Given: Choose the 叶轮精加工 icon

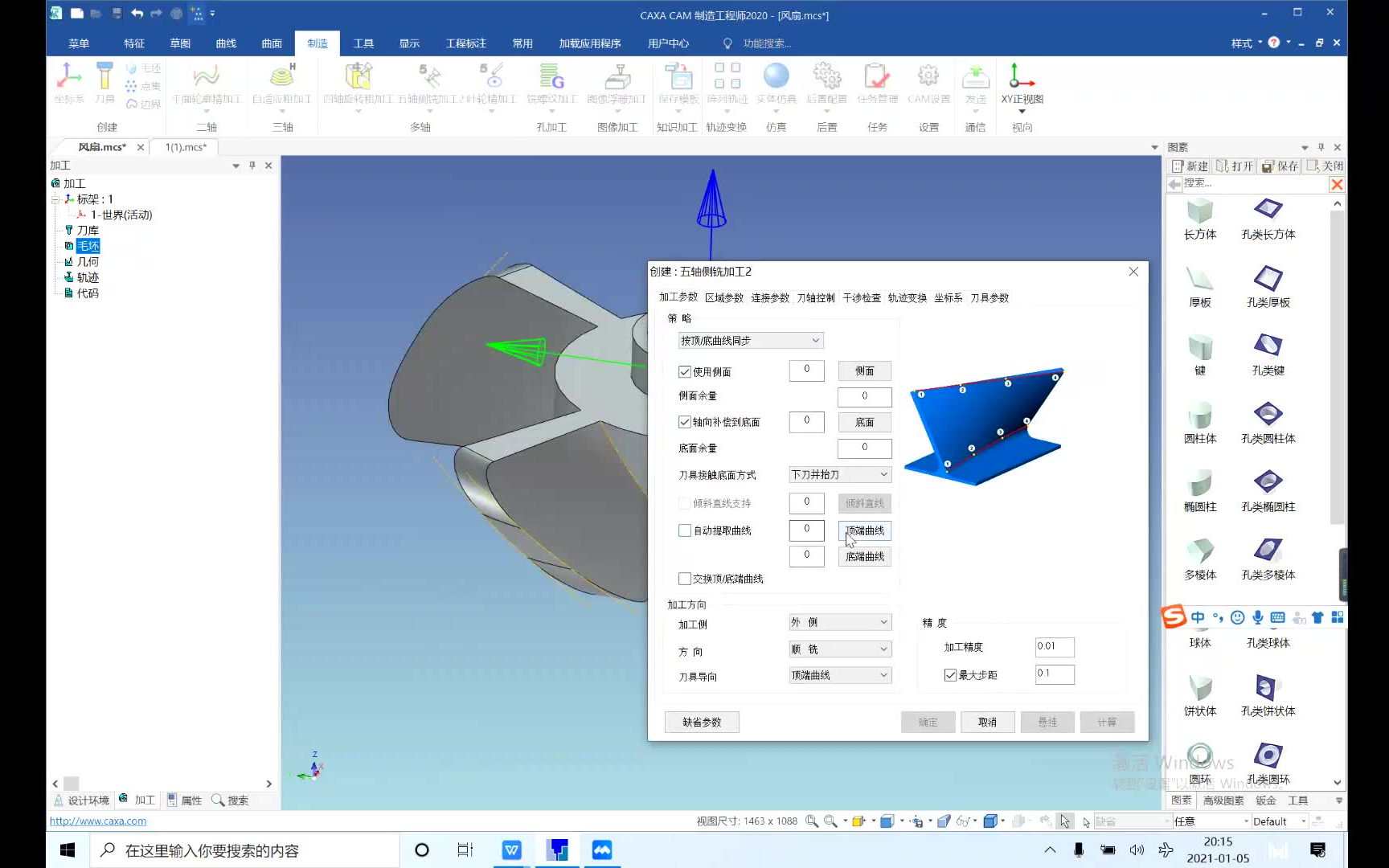Looking at the screenshot, I should tap(491, 84).
